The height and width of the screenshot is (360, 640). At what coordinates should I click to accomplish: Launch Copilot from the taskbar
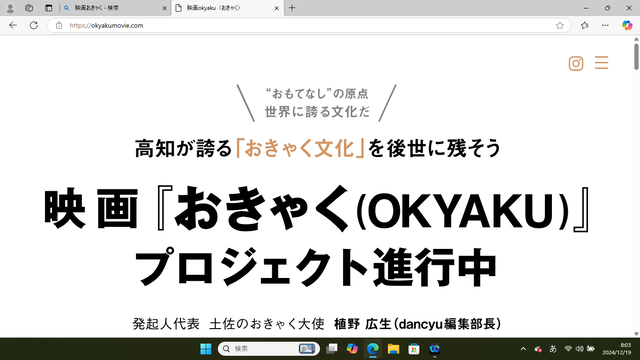pyautogui.click(x=352, y=349)
